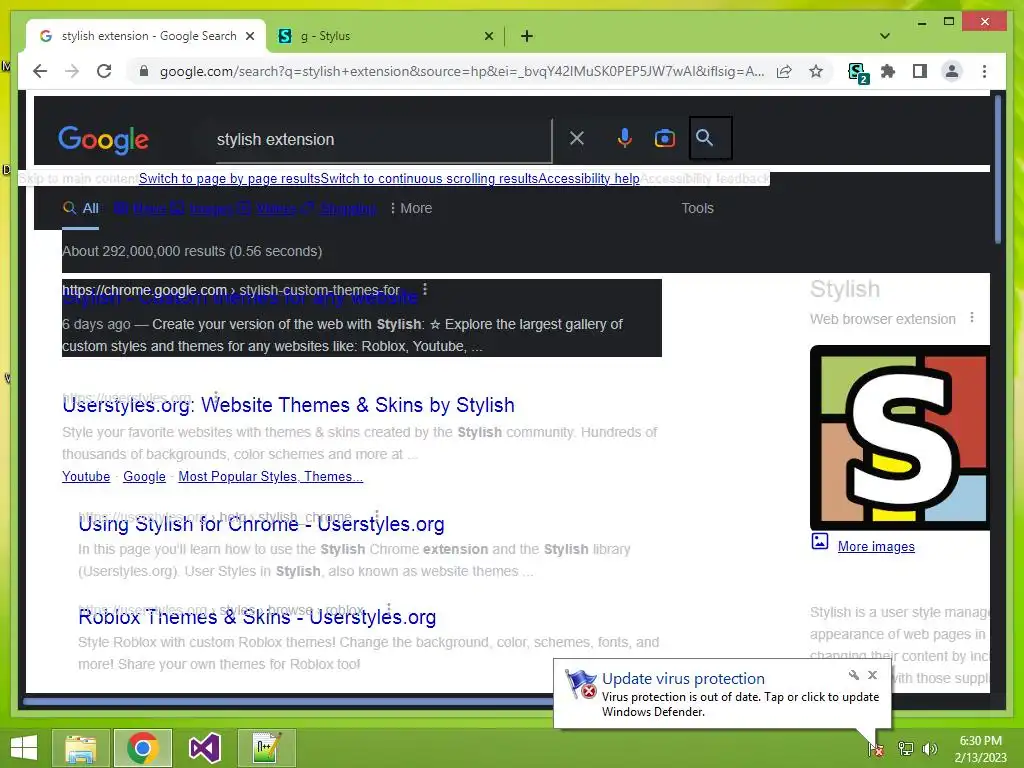Screen dimensions: 1024x768
Task: Click the site padlock icon
Action: [x=144, y=71]
